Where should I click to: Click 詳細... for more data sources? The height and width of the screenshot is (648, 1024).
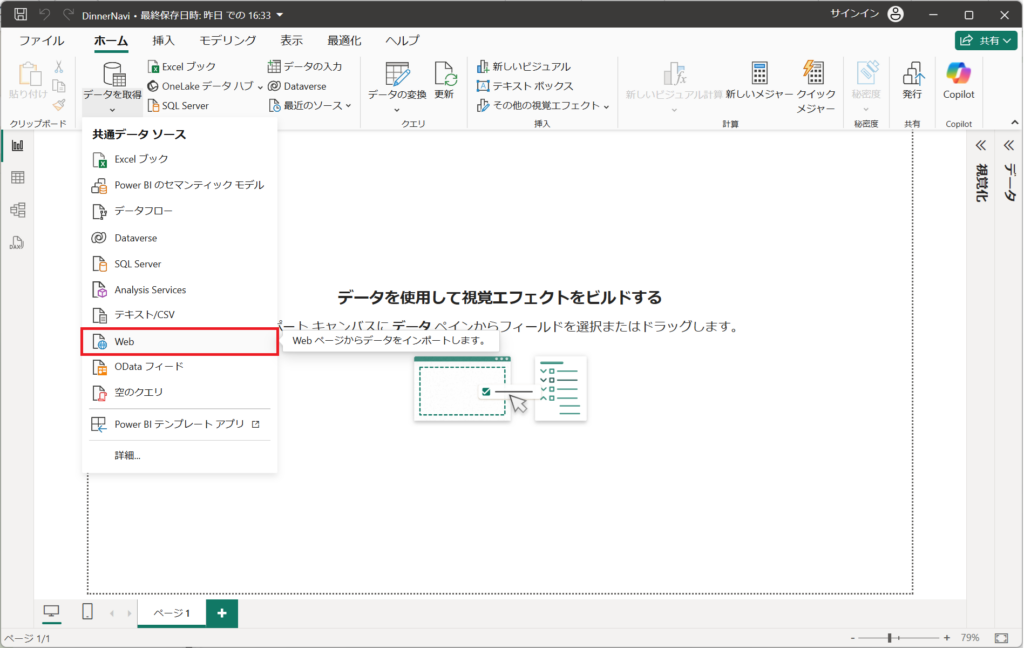point(127,455)
